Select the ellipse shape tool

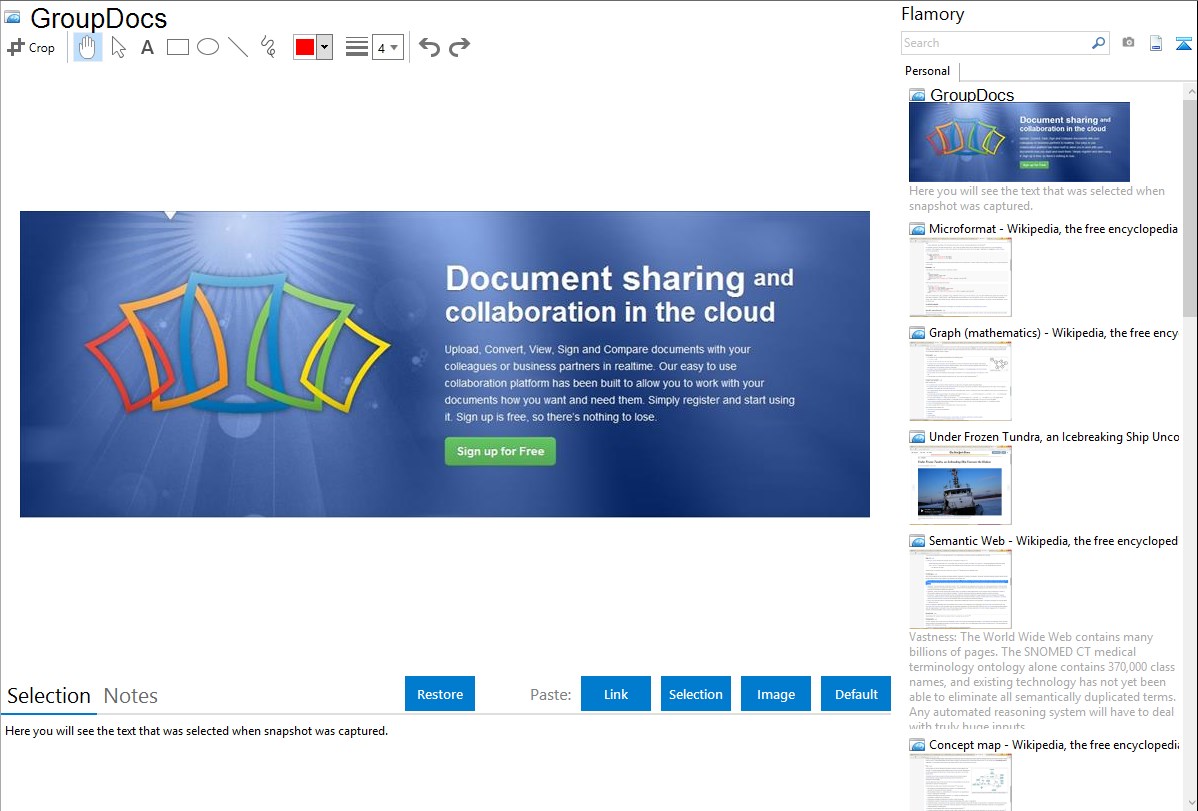pos(208,47)
